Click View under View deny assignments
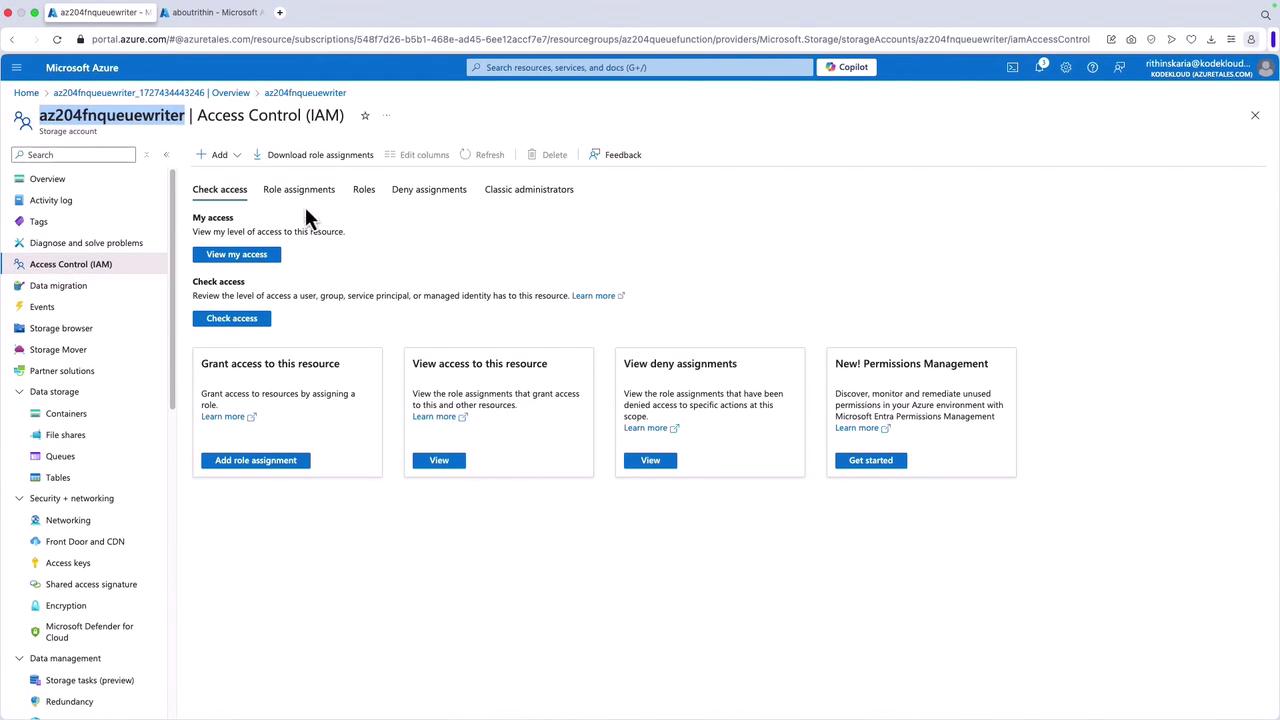 pos(650,460)
